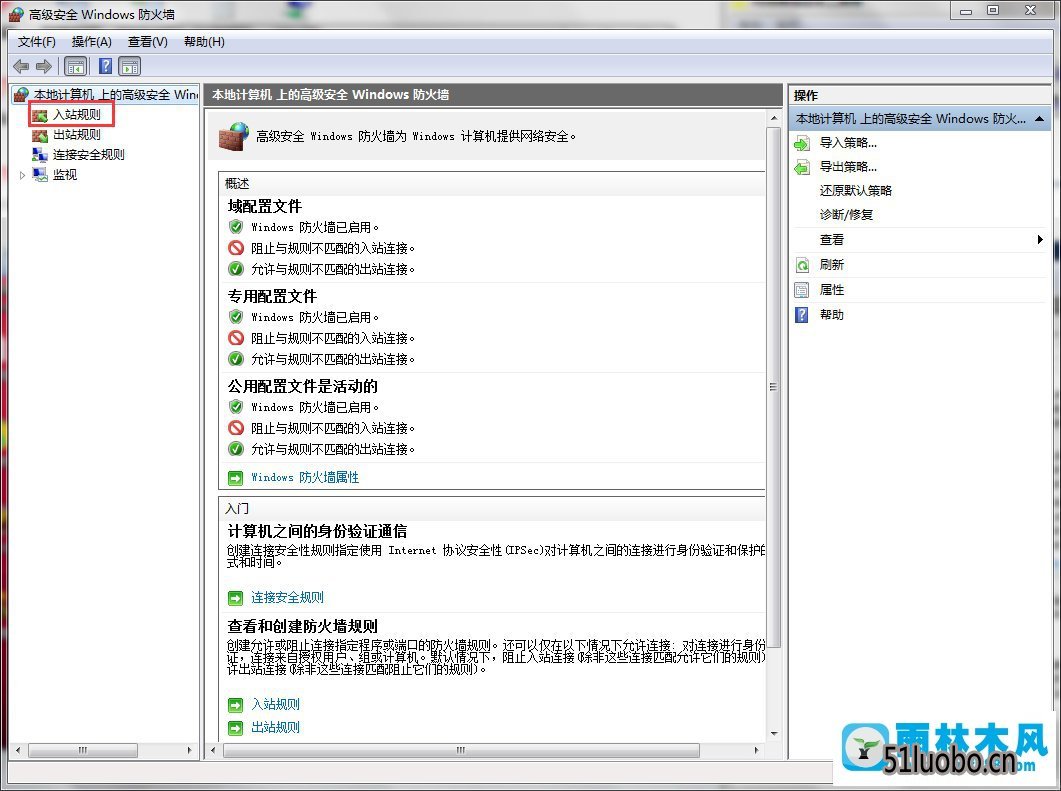Click 导入策略... action
1061x791 pixels.
(x=848, y=143)
